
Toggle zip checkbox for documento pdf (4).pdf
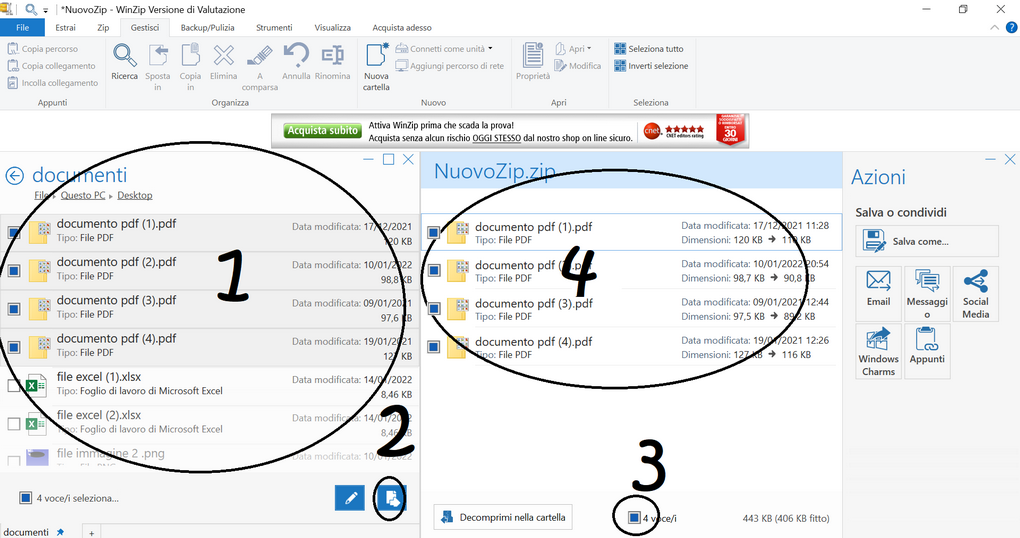(x=434, y=347)
